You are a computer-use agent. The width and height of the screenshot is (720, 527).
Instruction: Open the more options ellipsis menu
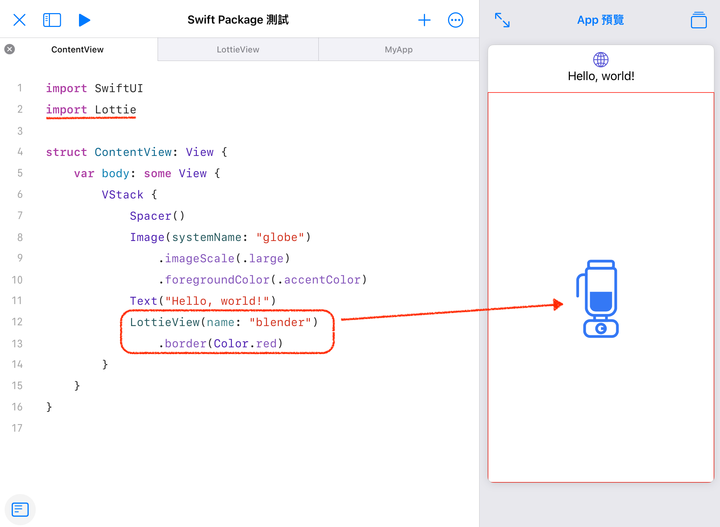[x=456, y=20]
